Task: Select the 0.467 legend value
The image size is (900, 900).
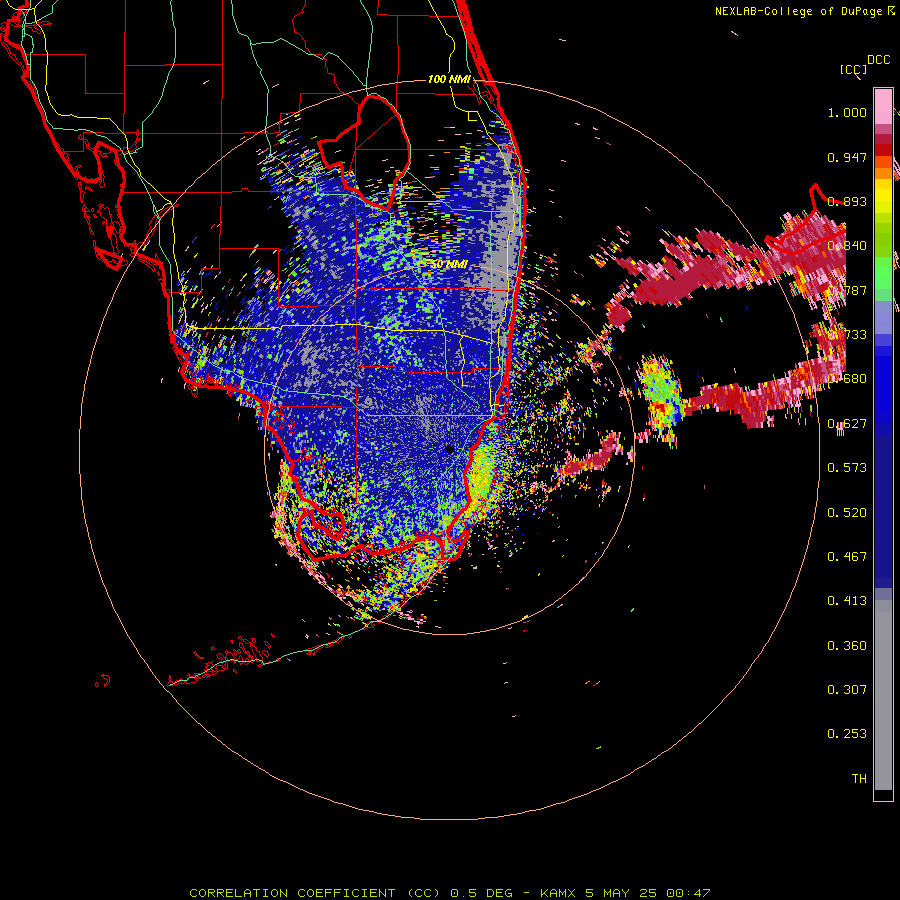Action: coord(847,557)
